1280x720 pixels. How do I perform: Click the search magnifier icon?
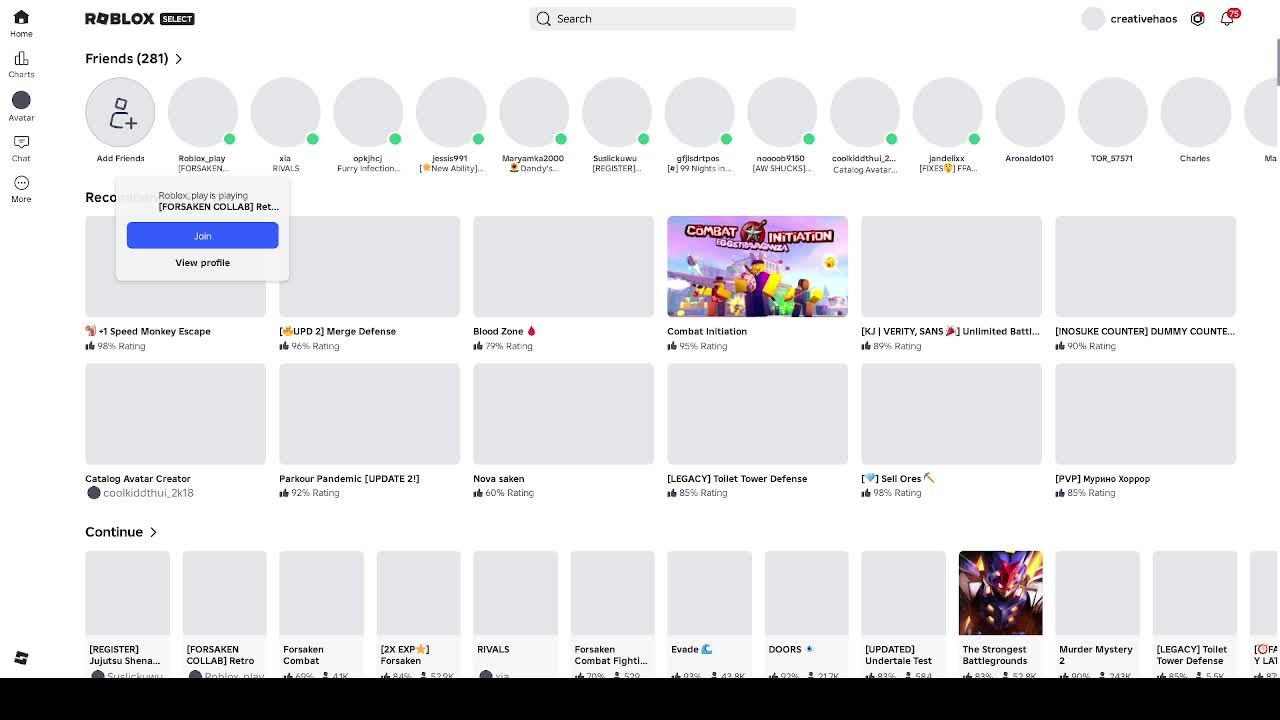pos(543,19)
